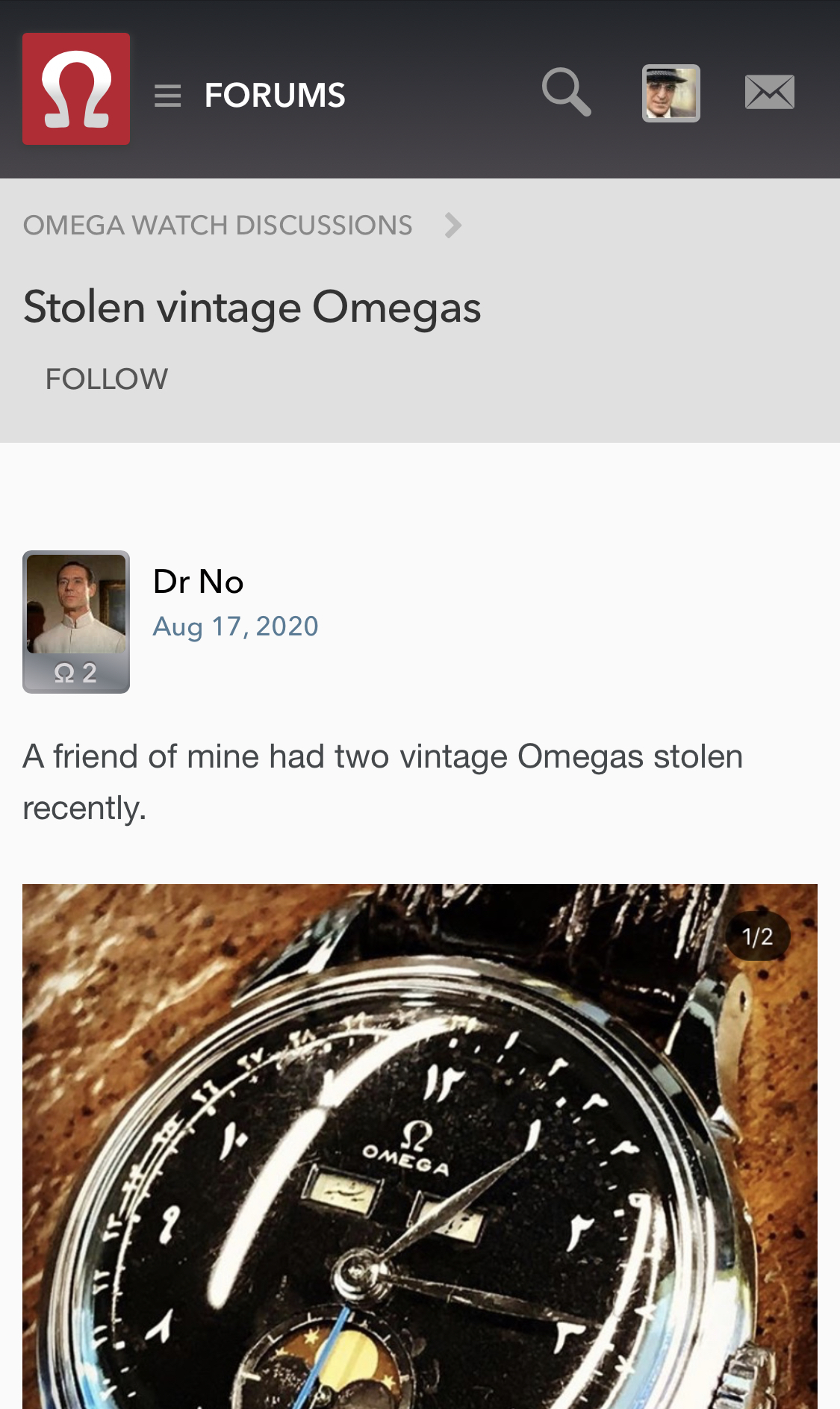Click the red Omega site logo
The height and width of the screenshot is (1409, 840).
click(x=76, y=89)
